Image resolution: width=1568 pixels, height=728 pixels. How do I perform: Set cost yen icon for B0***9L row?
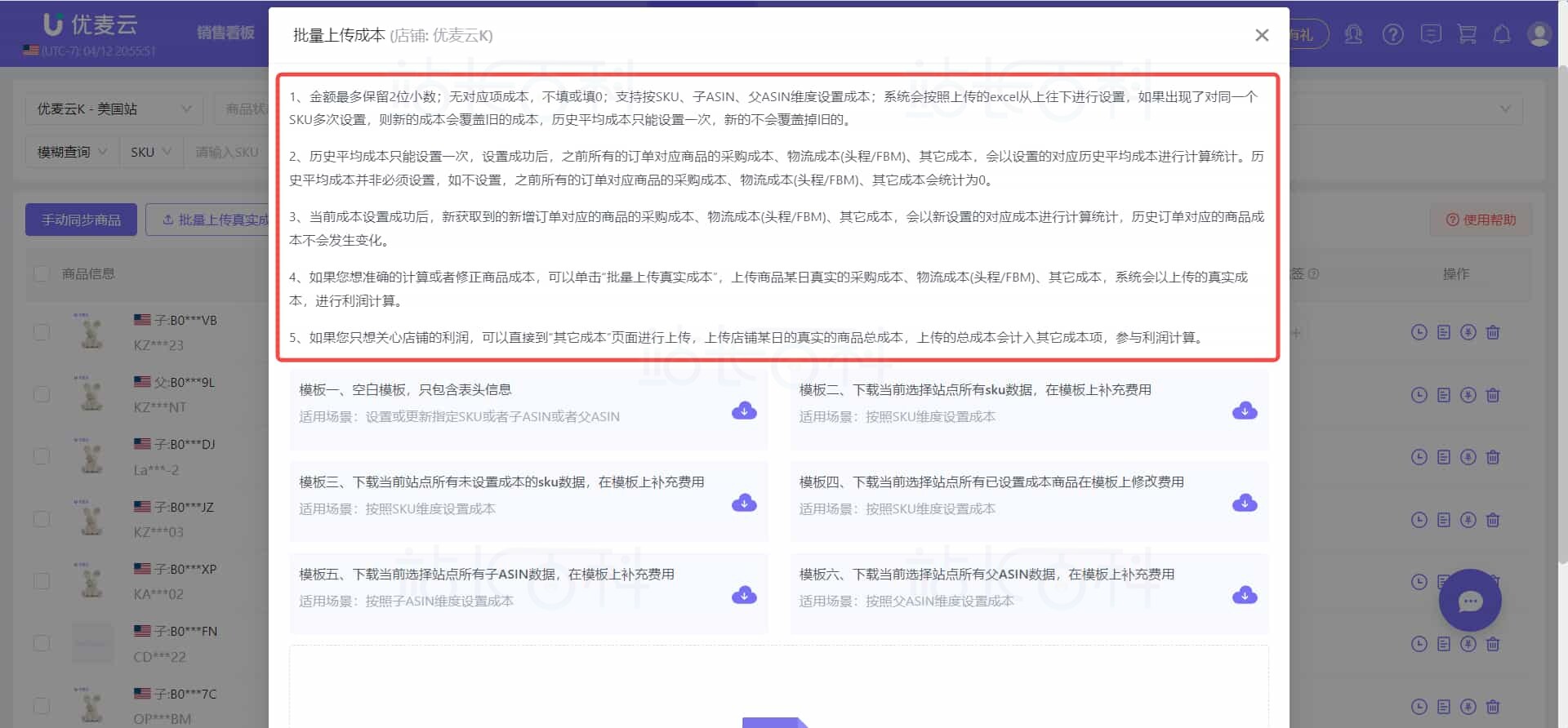click(1468, 395)
